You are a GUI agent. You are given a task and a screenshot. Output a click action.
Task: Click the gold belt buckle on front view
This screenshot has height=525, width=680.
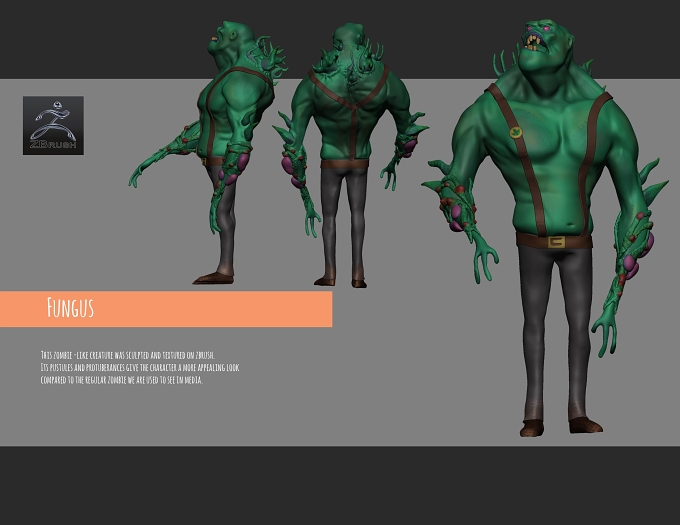pyautogui.click(x=556, y=241)
